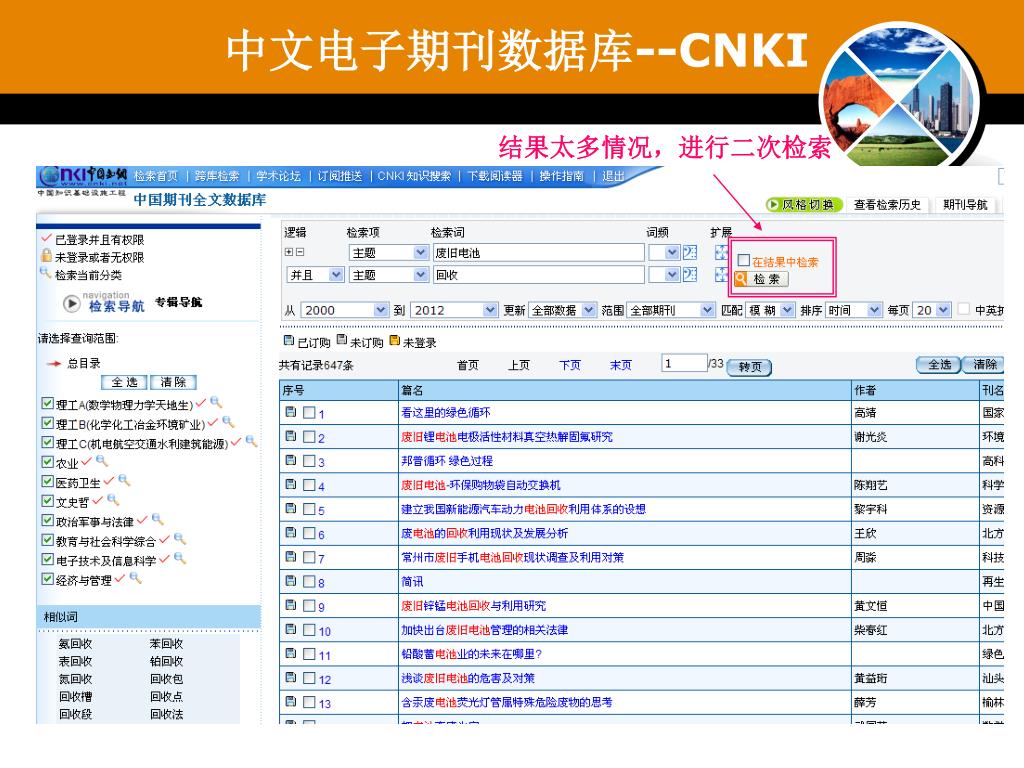The image size is (1024, 768).
Task: Click the 总目录 tree entry
Action: (84, 363)
